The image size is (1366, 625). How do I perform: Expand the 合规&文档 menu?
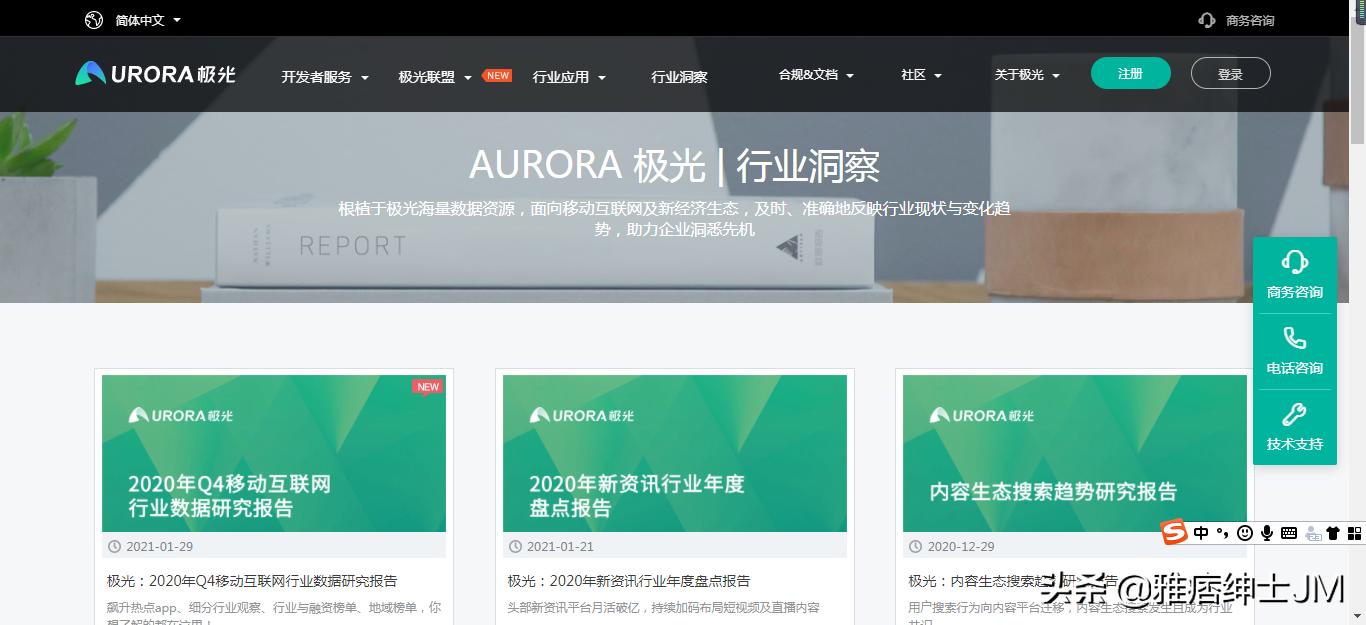(x=808, y=75)
